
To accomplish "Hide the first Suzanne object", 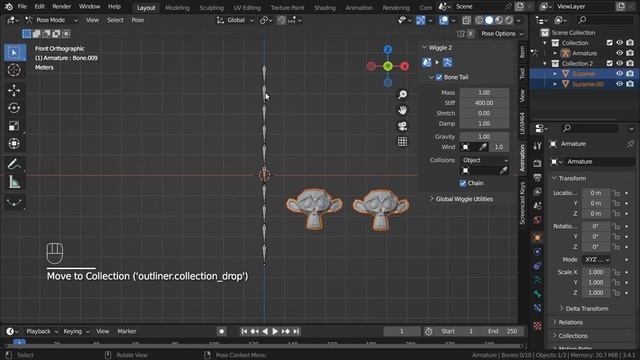I will tap(620, 73).
